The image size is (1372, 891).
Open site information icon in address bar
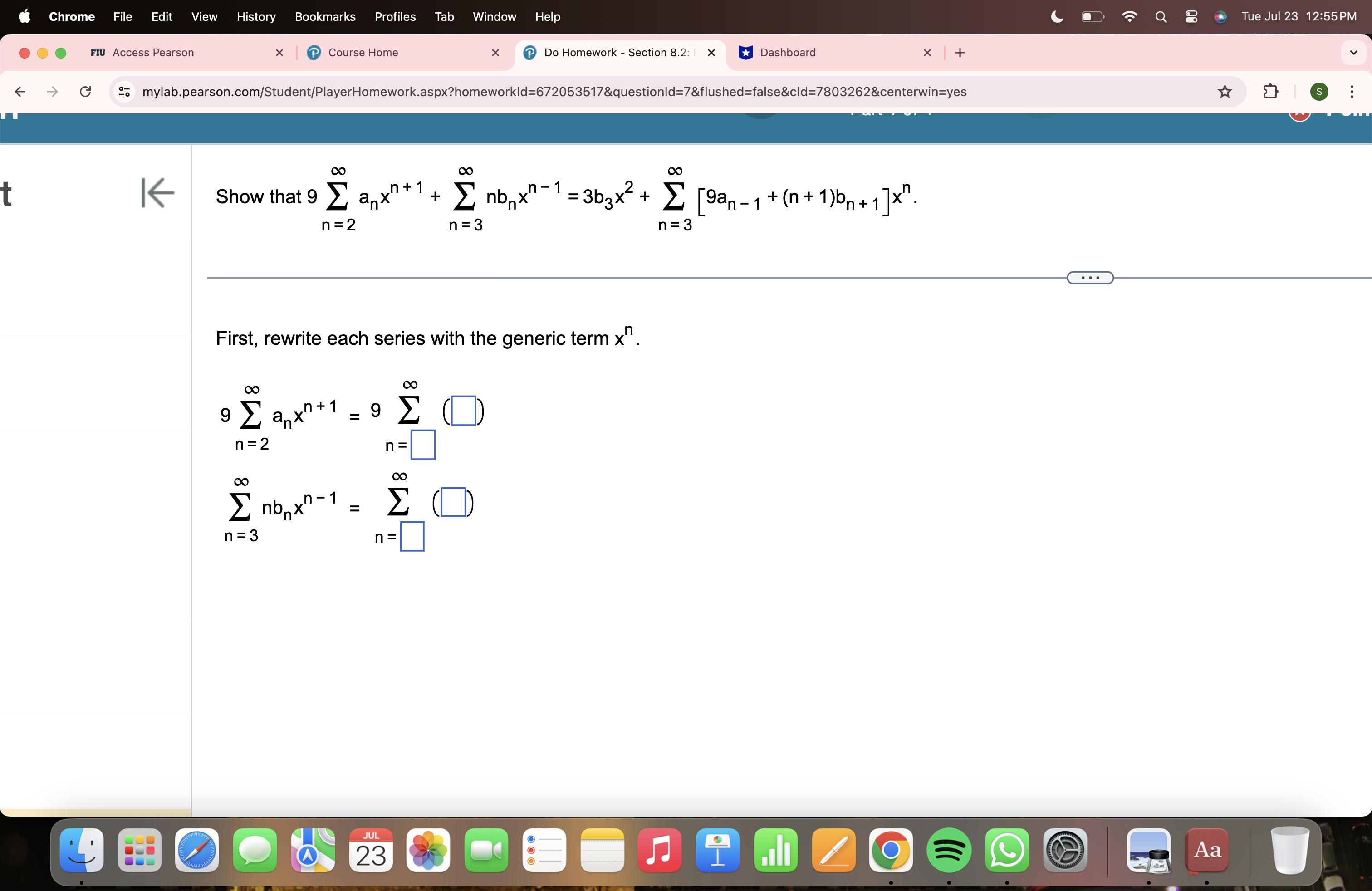124,92
